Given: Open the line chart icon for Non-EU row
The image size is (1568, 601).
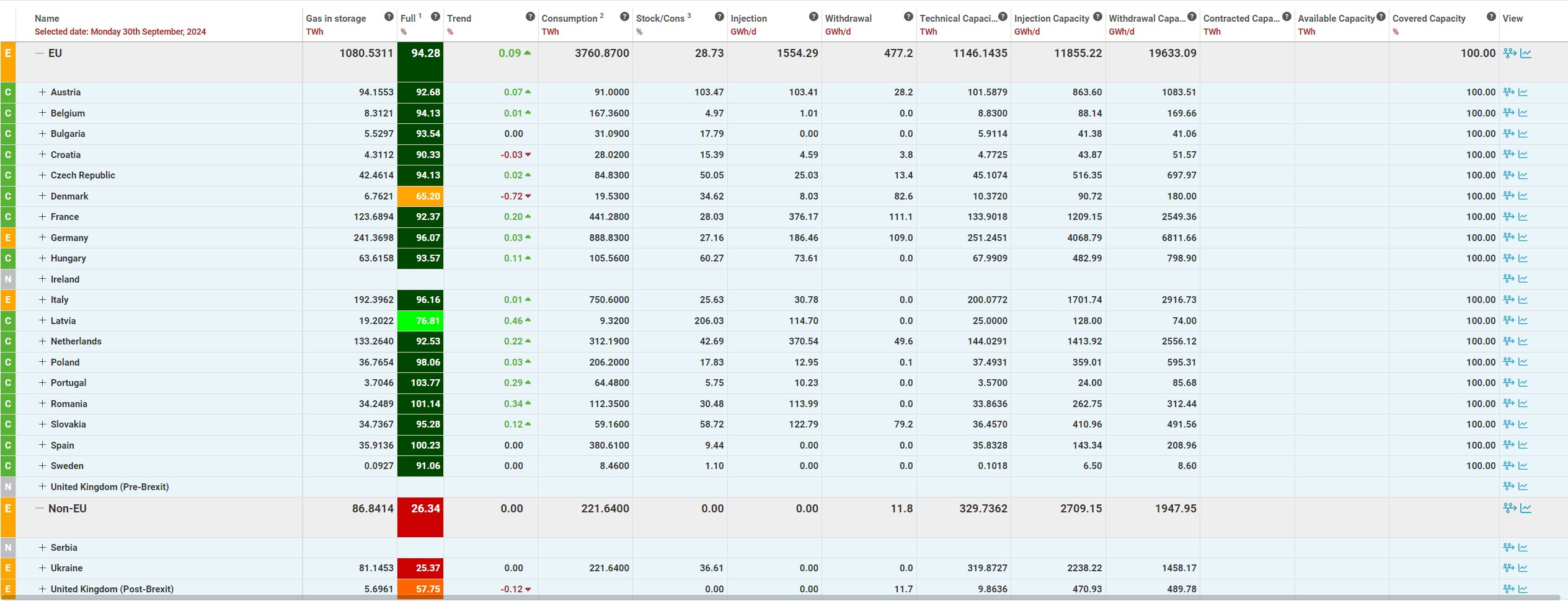Looking at the screenshot, I should coord(1526,509).
